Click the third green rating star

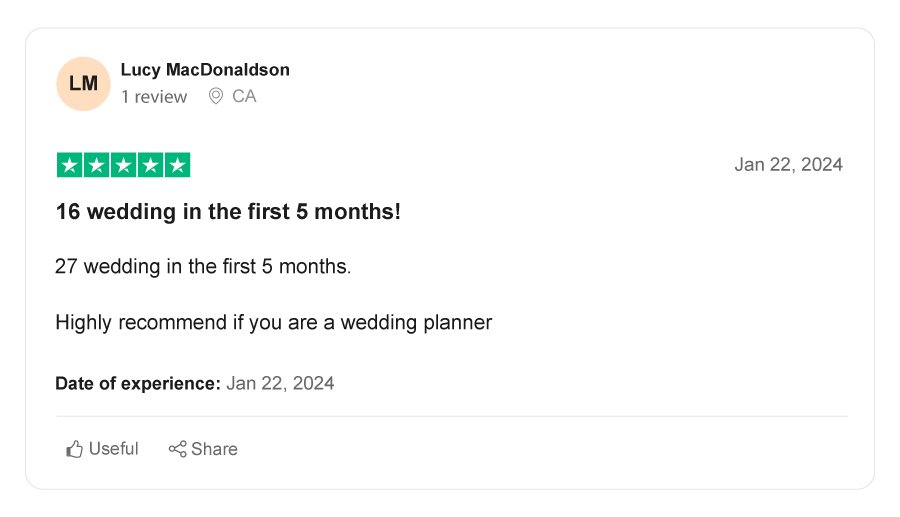coord(123,165)
